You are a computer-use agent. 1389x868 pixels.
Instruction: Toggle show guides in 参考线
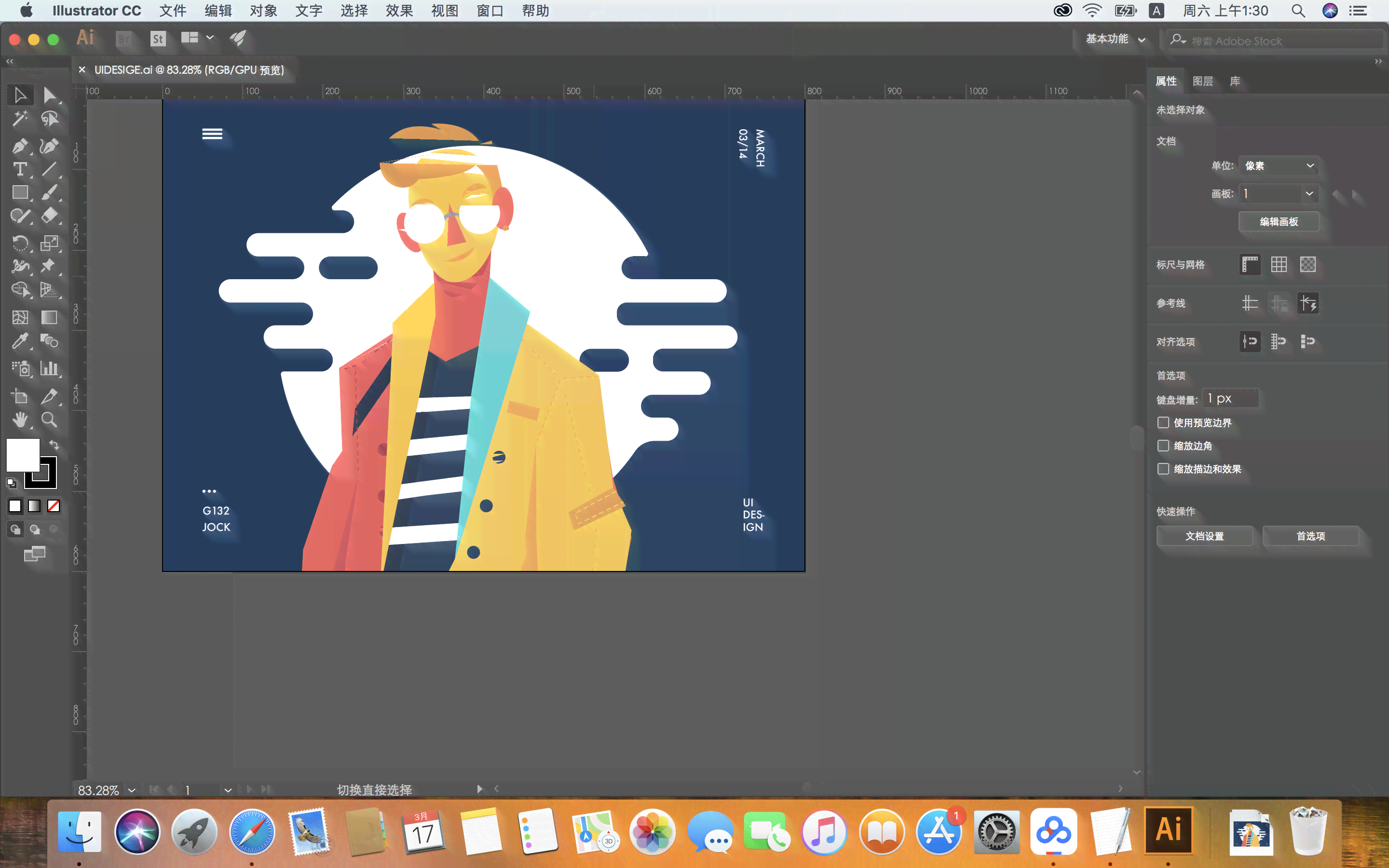tap(1250, 303)
